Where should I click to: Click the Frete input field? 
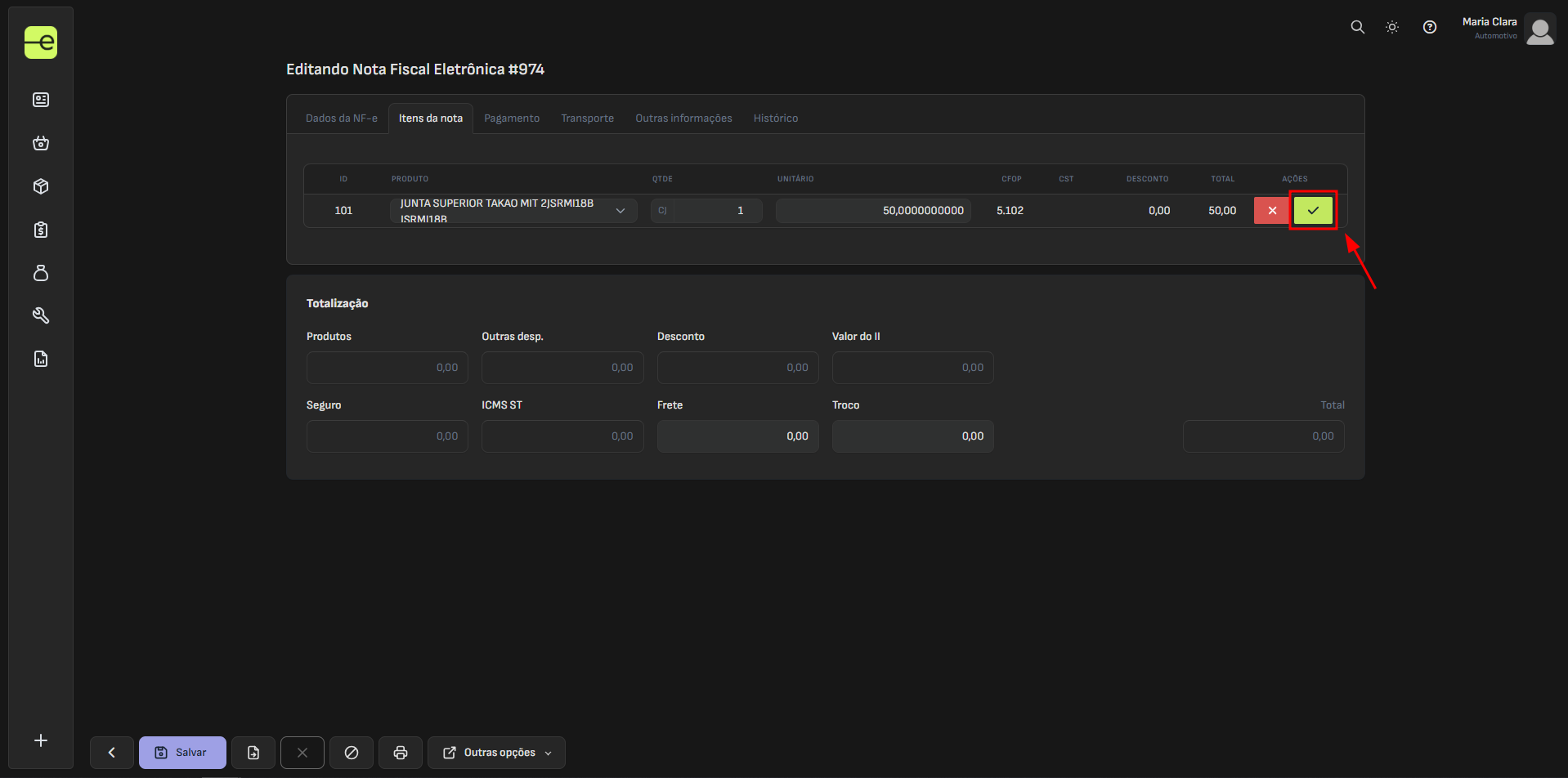pos(737,436)
